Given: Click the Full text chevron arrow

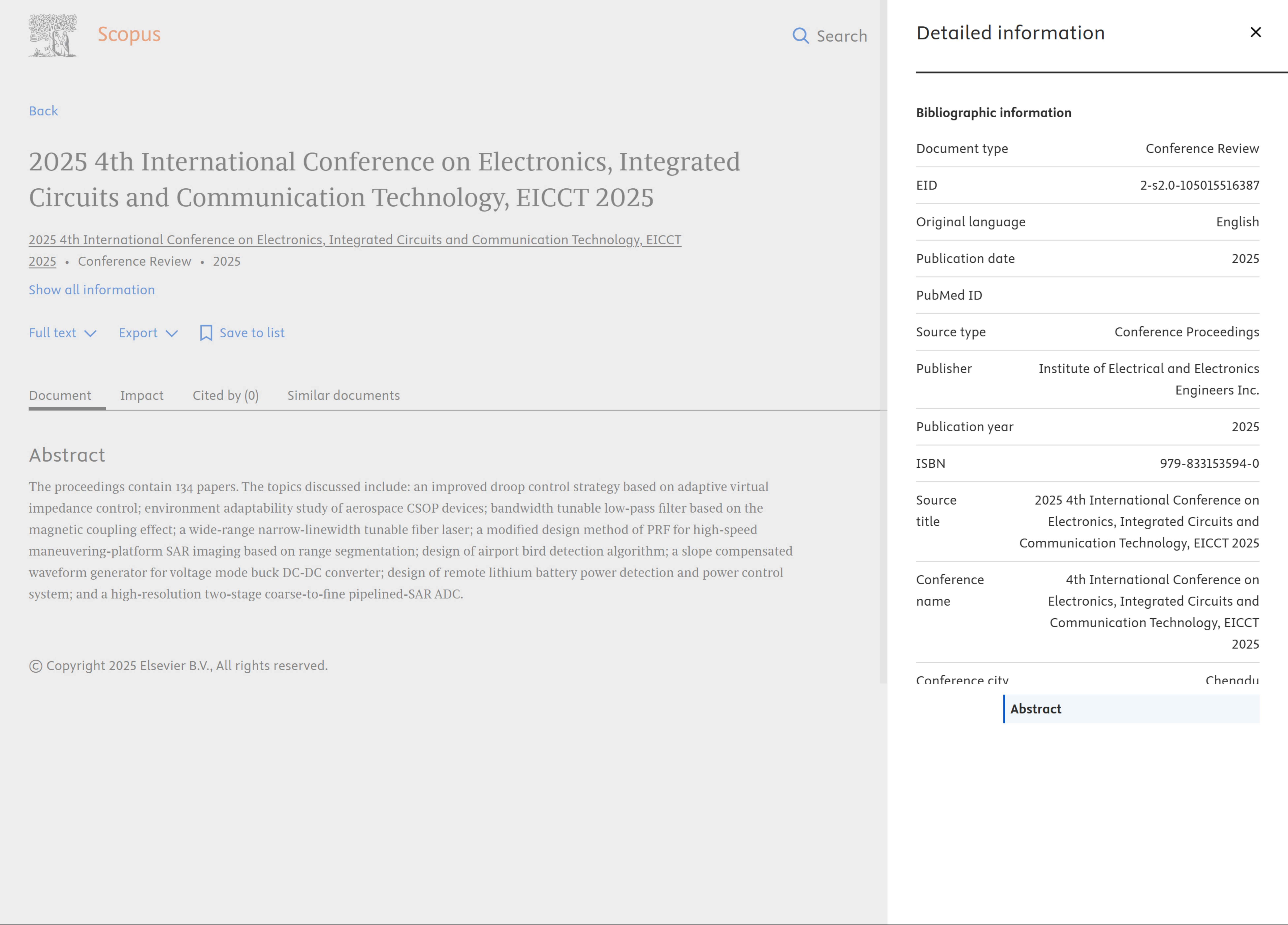Looking at the screenshot, I should point(90,333).
